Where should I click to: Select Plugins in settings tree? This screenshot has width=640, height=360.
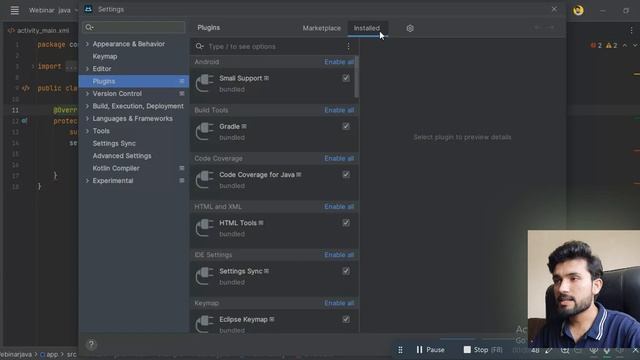[x=133, y=81]
